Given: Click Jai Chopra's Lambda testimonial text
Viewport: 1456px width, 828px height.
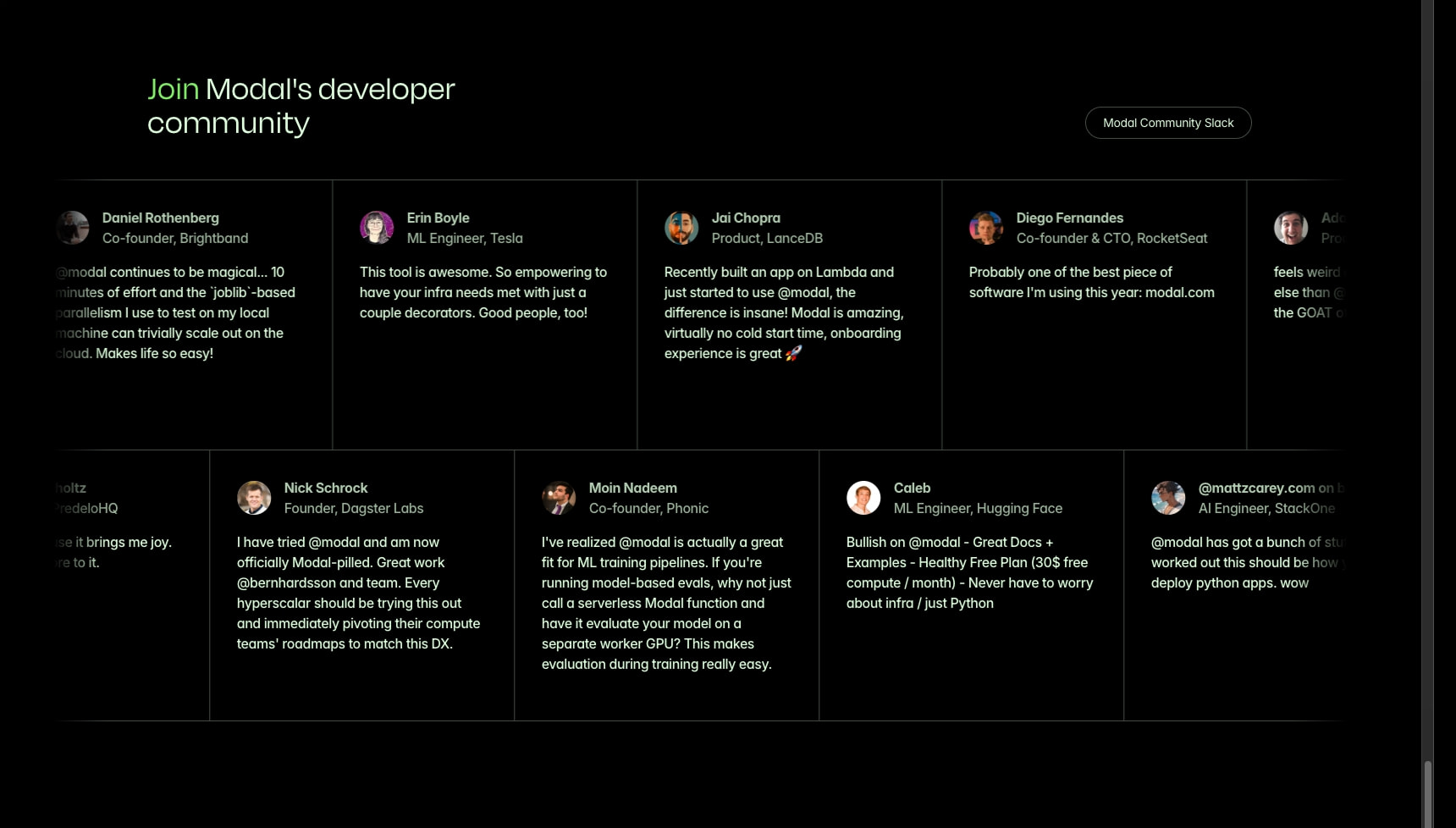Looking at the screenshot, I should 784,312.
